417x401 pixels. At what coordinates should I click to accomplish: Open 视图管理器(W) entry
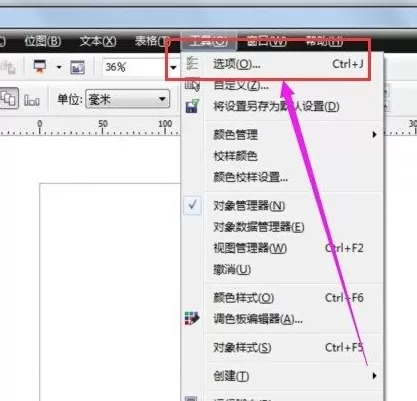click(x=283, y=248)
